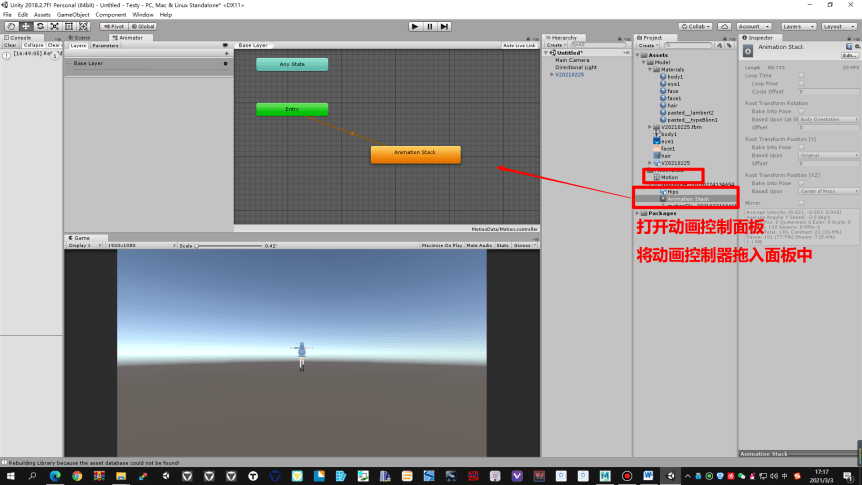This screenshot has width=862, height=485.
Task: Click the Step forward button
Action: [x=444, y=26]
